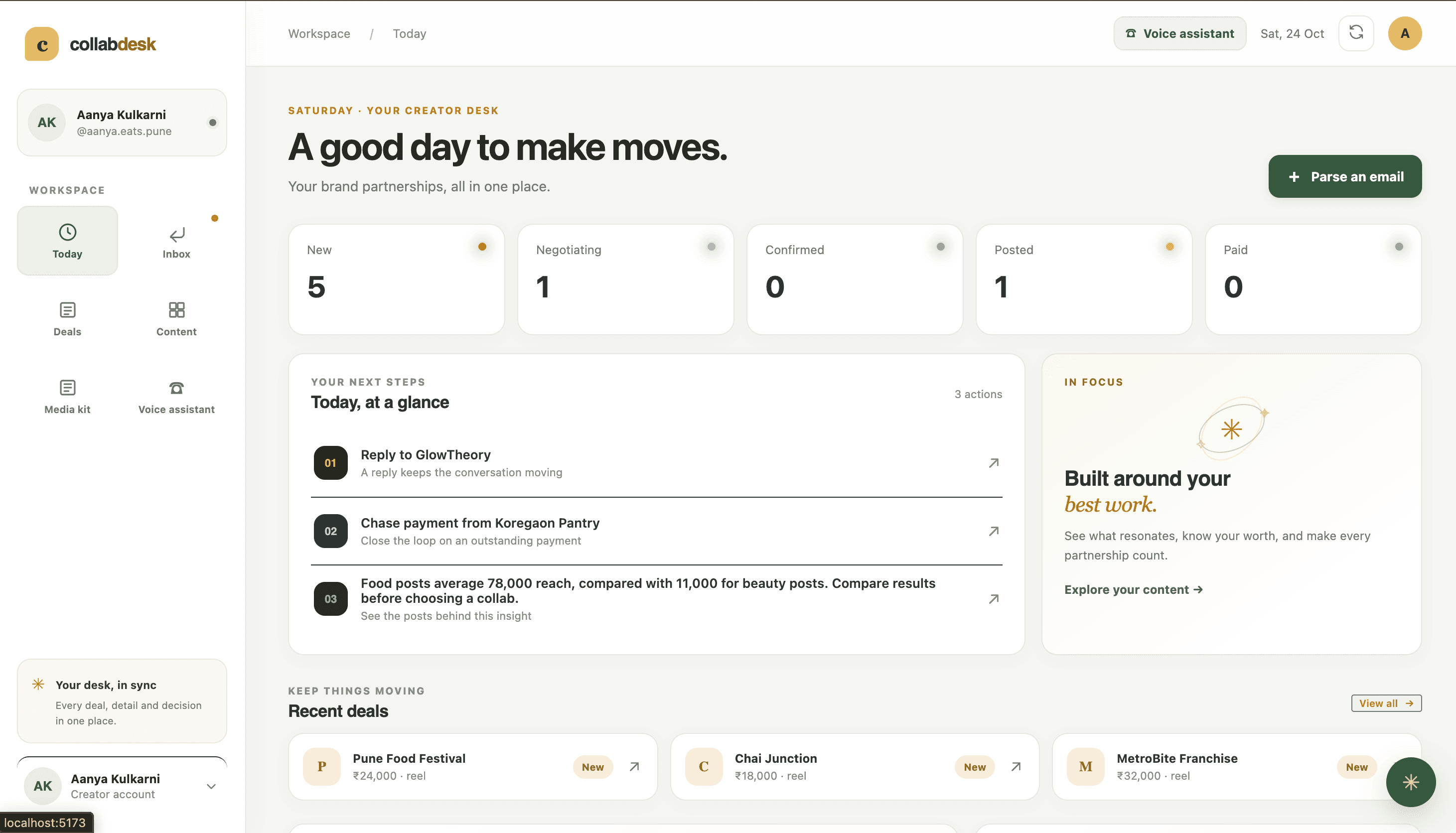This screenshot has height=833, width=1456.
Task: Click Workspace in the breadcrumb
Action: pos(319,34)
